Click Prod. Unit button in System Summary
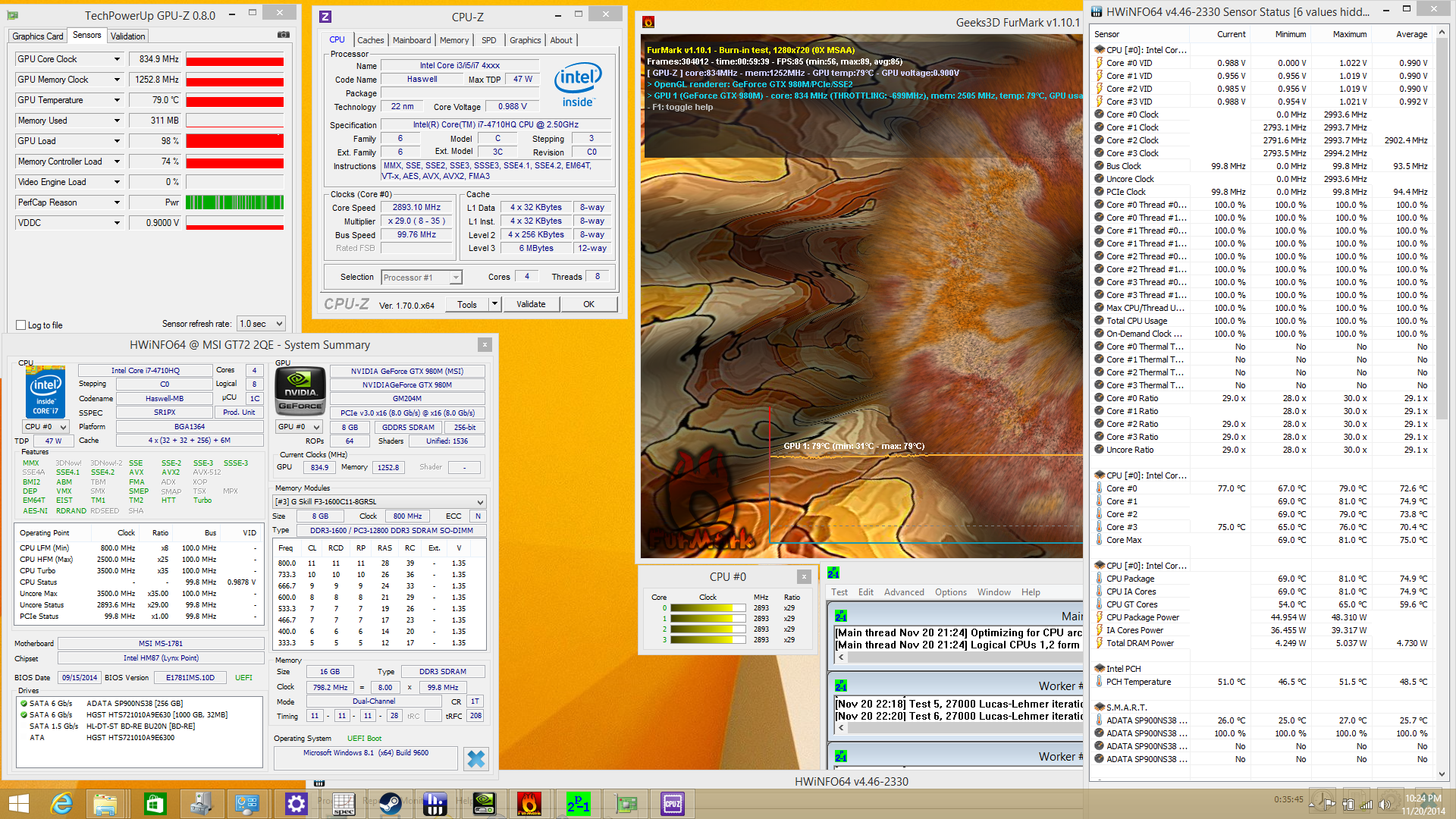 pyautogui.click(x=239, y=413)
